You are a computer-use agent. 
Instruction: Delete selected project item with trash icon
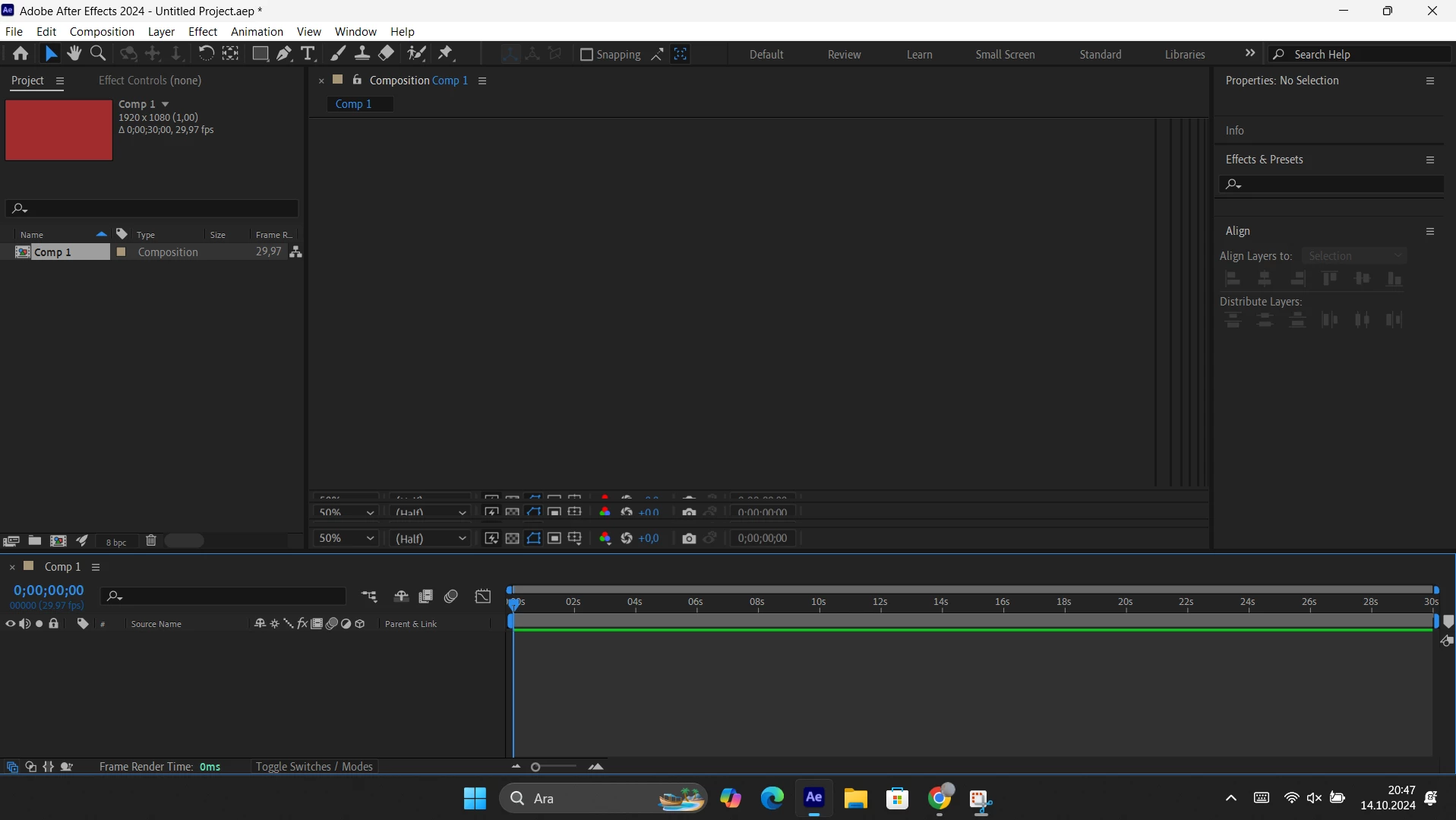[x=151, y=541]
